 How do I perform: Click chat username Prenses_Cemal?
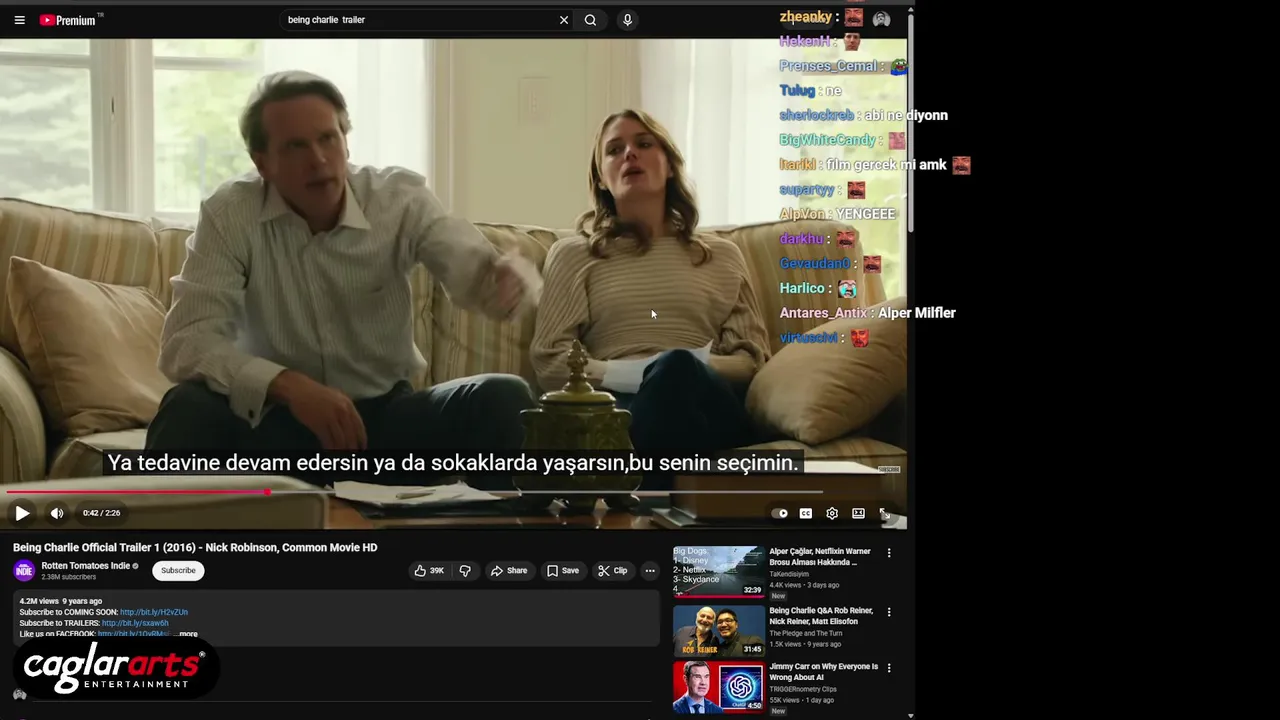[x=828, y=66]
